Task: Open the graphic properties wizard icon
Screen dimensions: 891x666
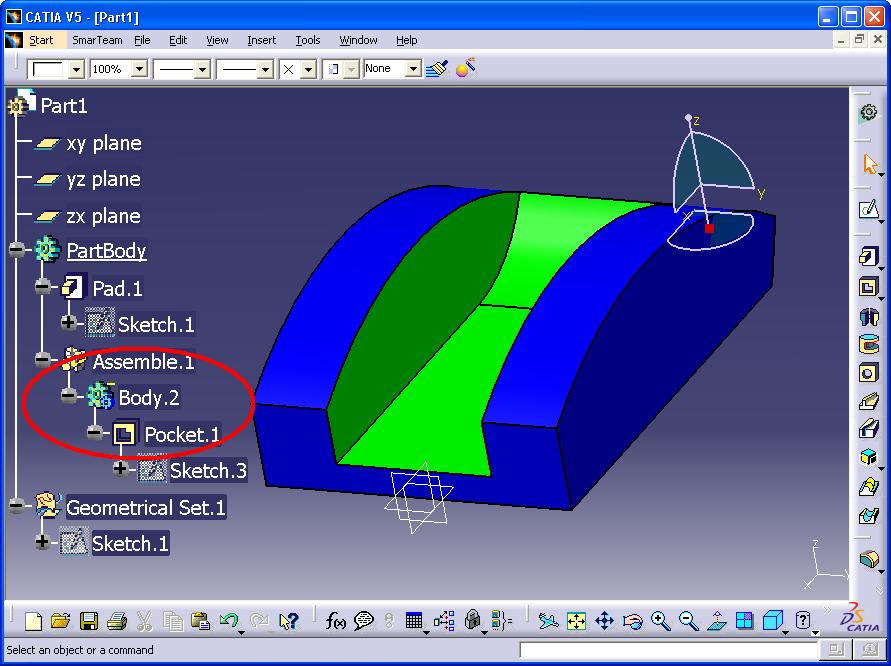Action: click(x=466, y=69)
